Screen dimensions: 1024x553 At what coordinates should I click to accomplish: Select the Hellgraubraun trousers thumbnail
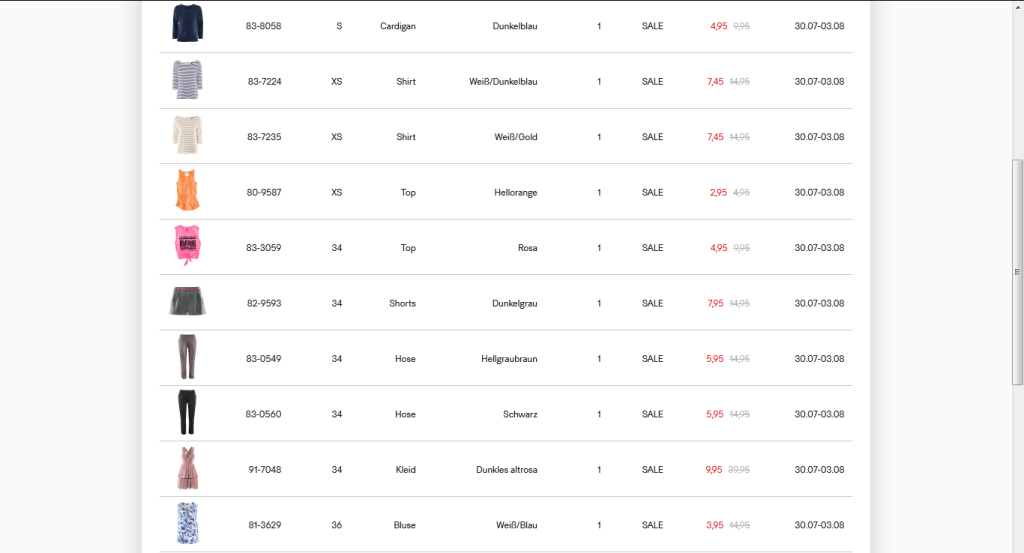[186, 358]
